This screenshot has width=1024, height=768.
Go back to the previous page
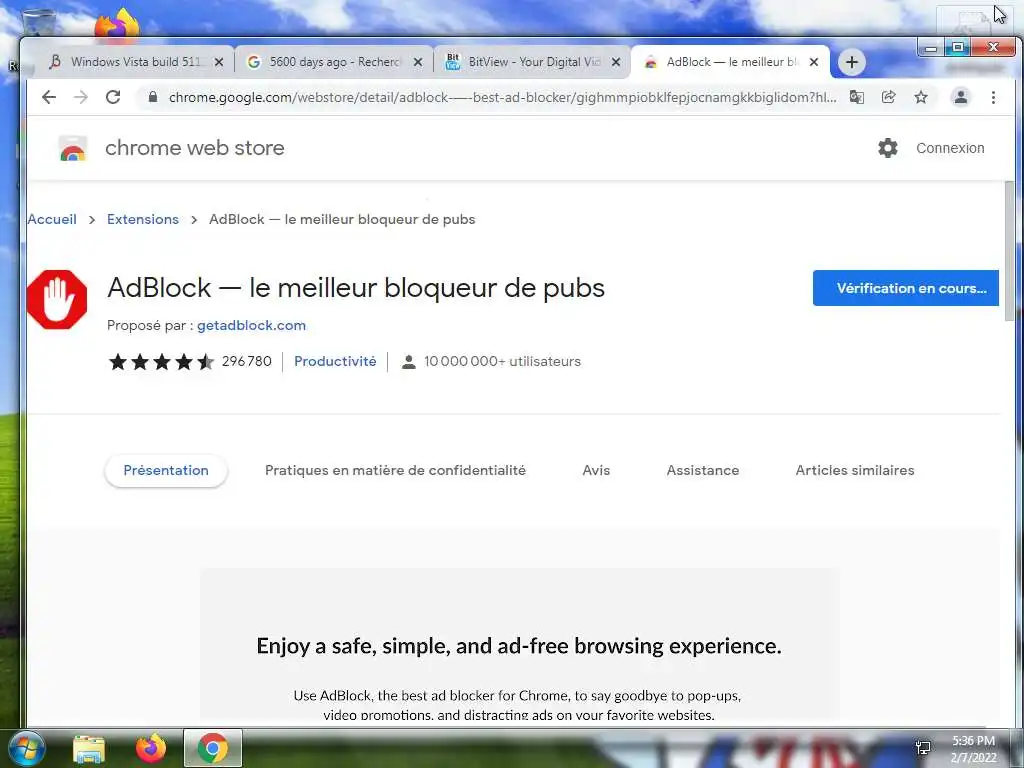pos(49,97)
